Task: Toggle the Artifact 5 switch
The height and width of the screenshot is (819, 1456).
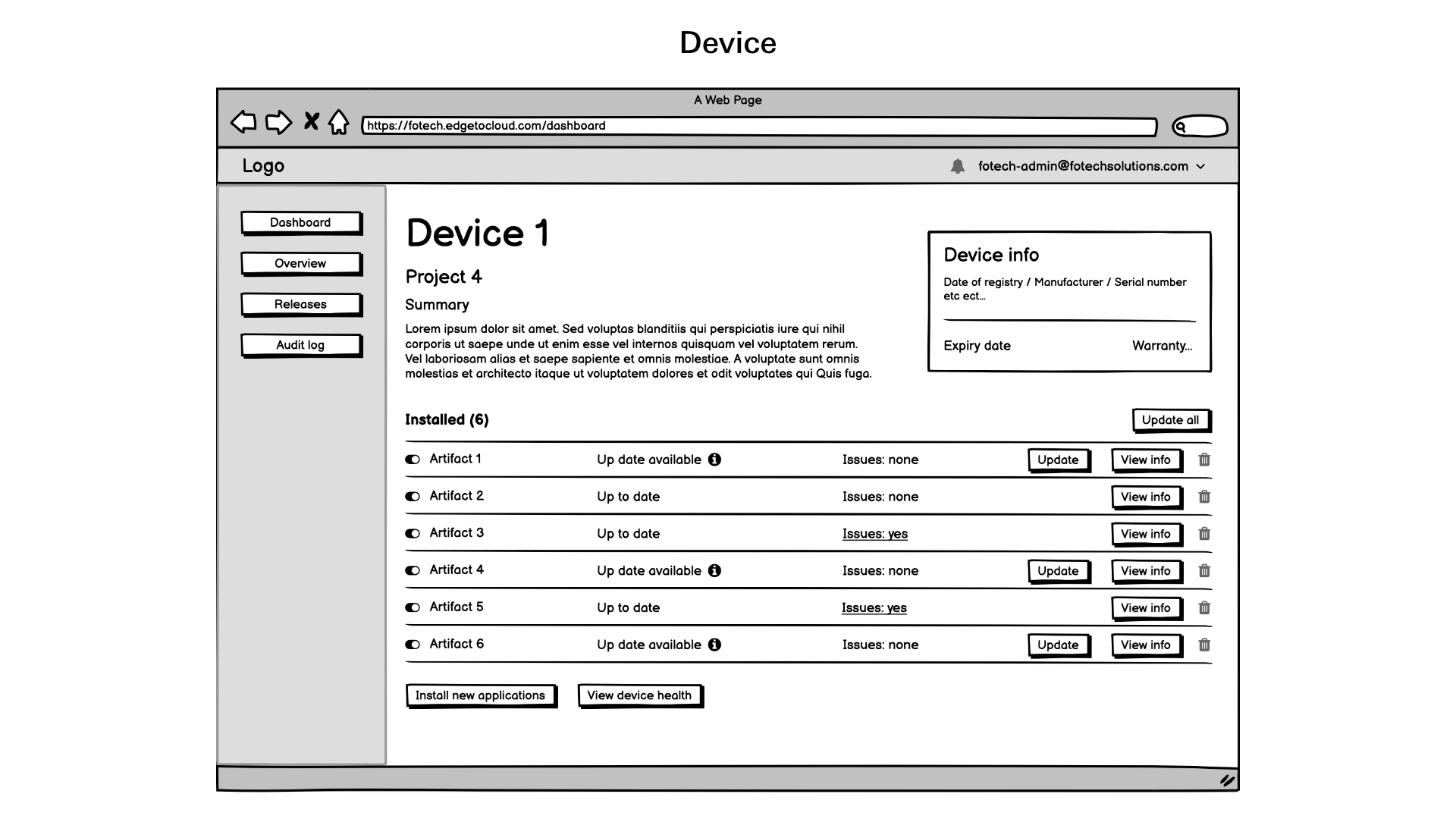Action: pos(413,607)
